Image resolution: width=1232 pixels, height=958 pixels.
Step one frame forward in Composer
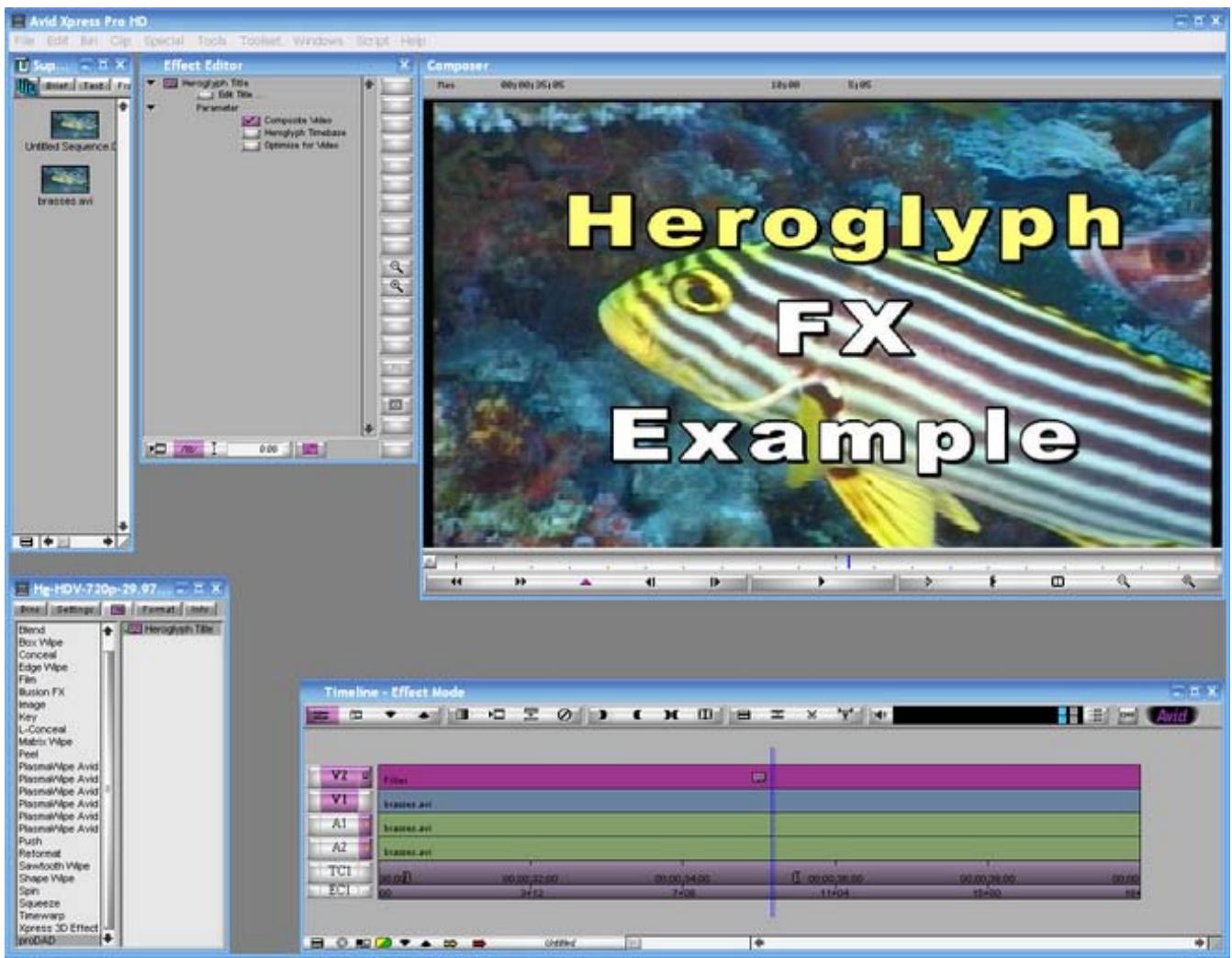(x=714, y=581)
